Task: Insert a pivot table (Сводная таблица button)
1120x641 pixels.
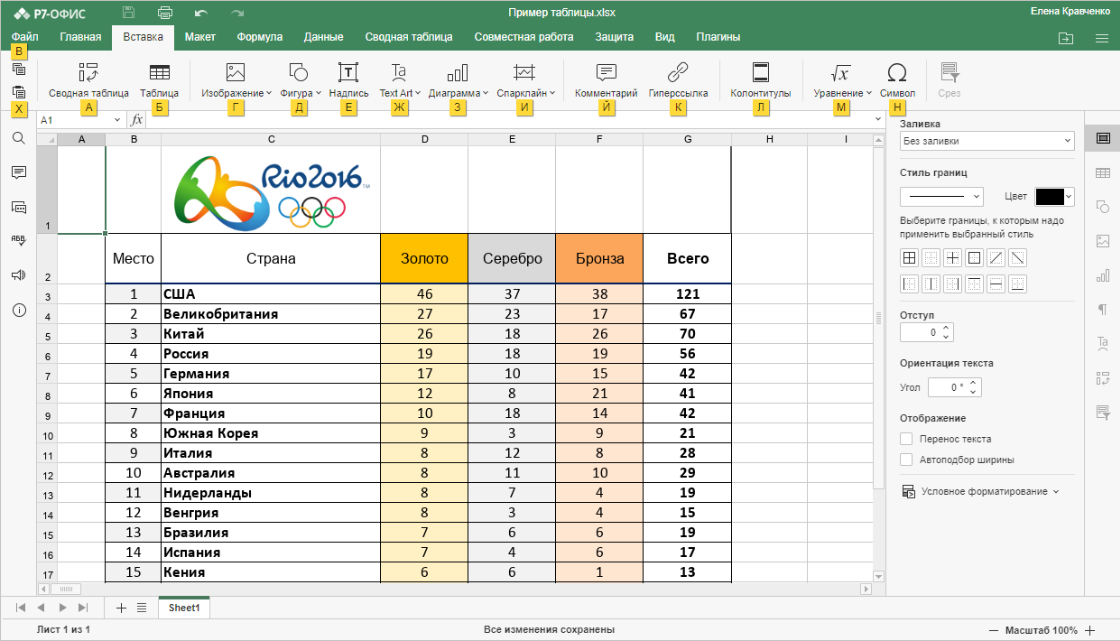Action: pos(89,80)
